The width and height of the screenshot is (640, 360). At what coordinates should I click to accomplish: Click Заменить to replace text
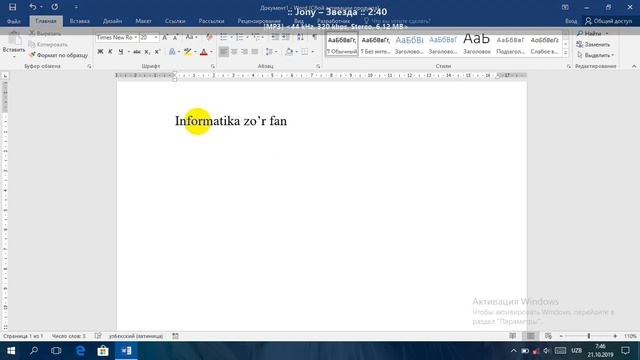(593, 44)
